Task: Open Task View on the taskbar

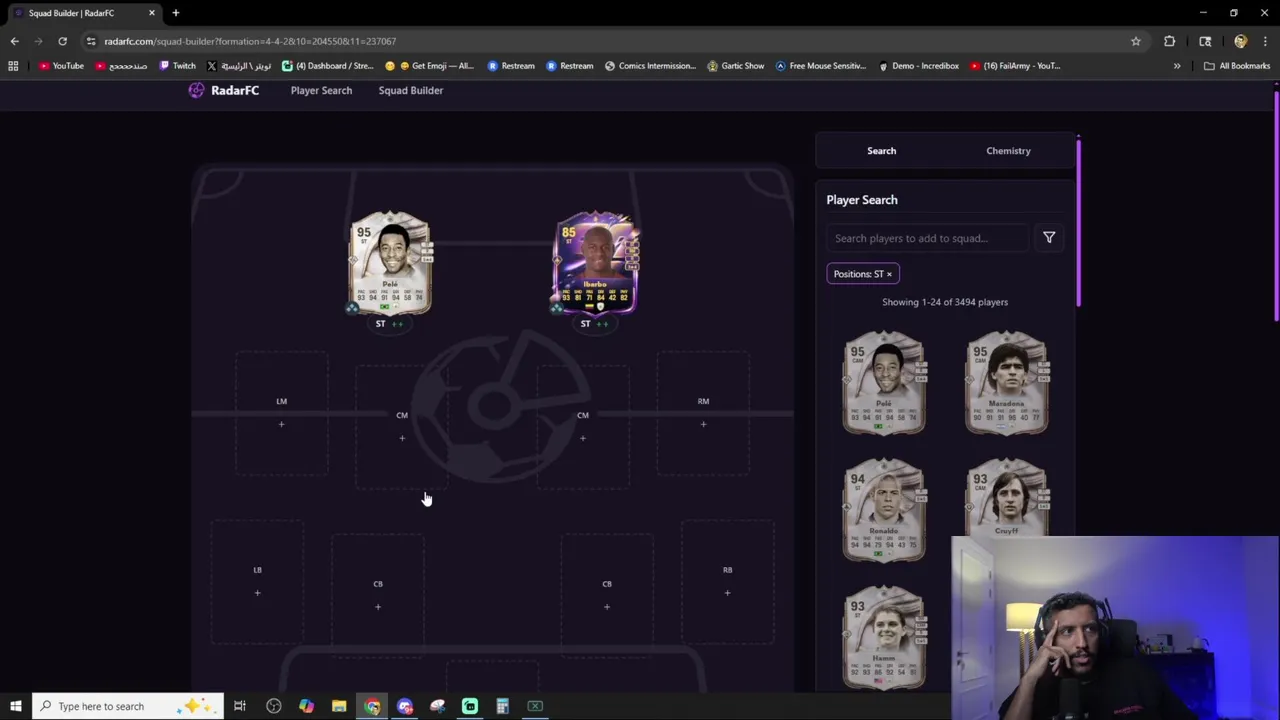Action: (x=240, y=706)
